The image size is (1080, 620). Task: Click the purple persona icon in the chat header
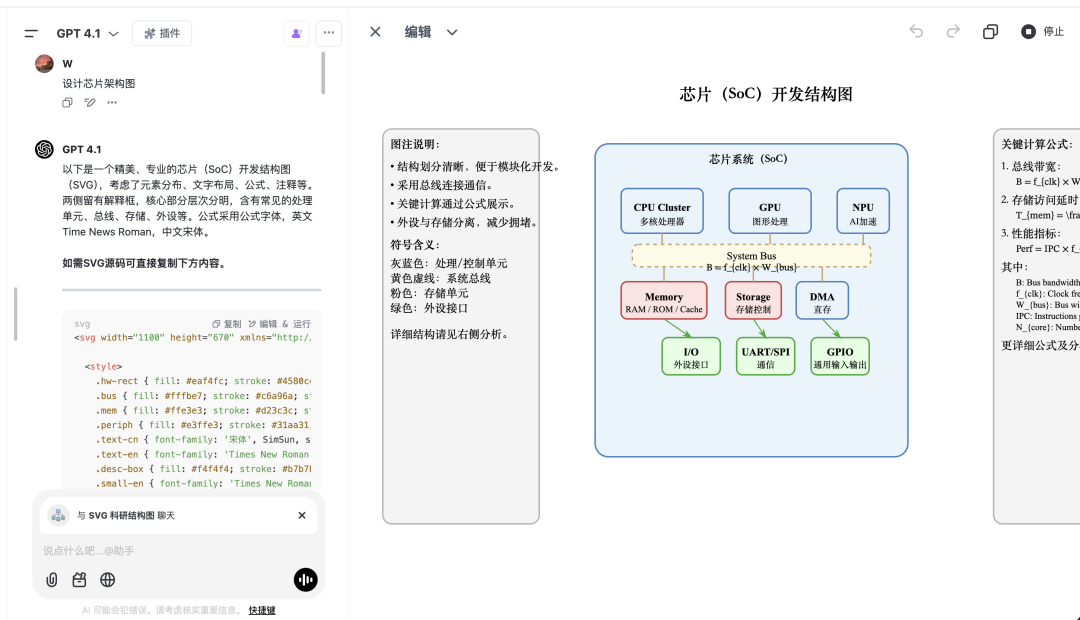click(x=296, y=33)
